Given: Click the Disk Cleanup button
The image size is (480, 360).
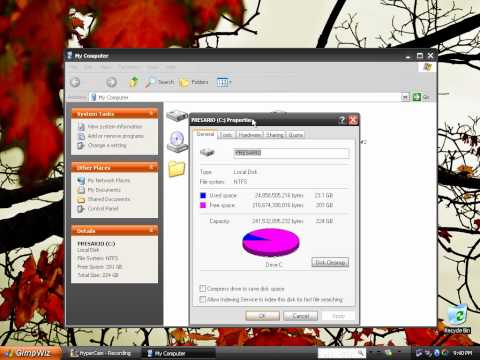Looking at the screenshot, I should [x=330, y=262].
